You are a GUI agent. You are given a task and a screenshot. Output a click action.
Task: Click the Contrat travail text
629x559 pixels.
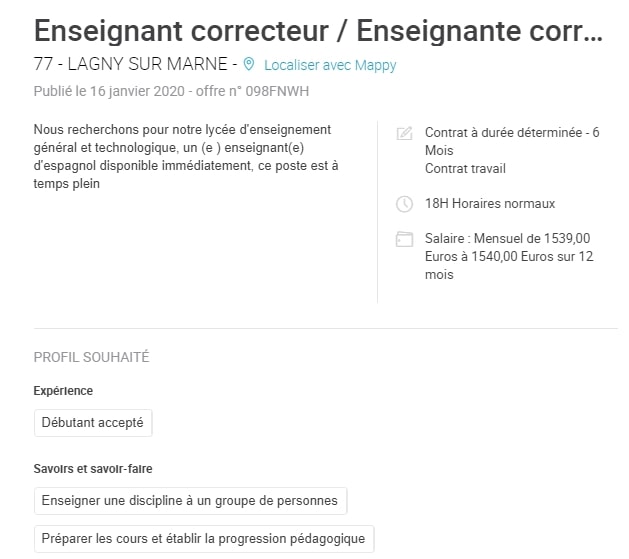click(x=466, y=168)
